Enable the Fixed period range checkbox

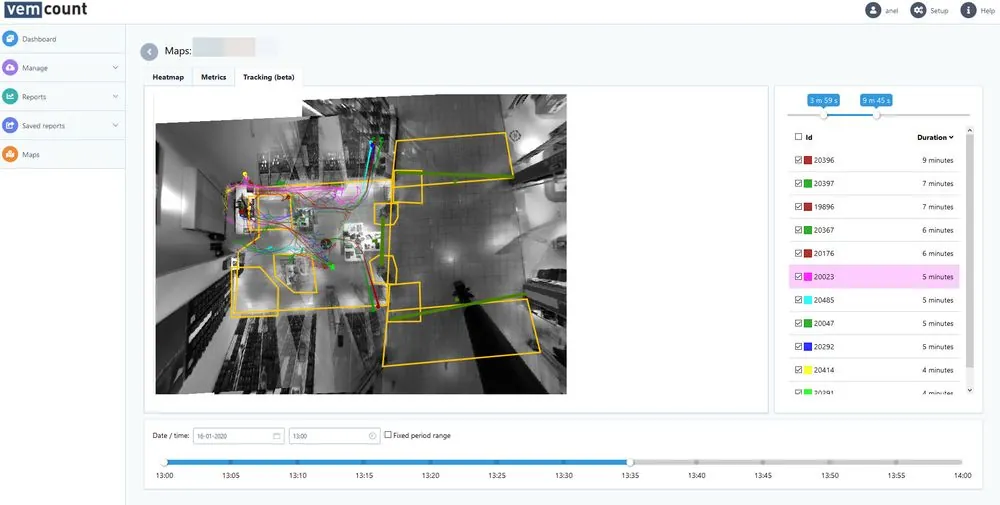pos(388,435)
